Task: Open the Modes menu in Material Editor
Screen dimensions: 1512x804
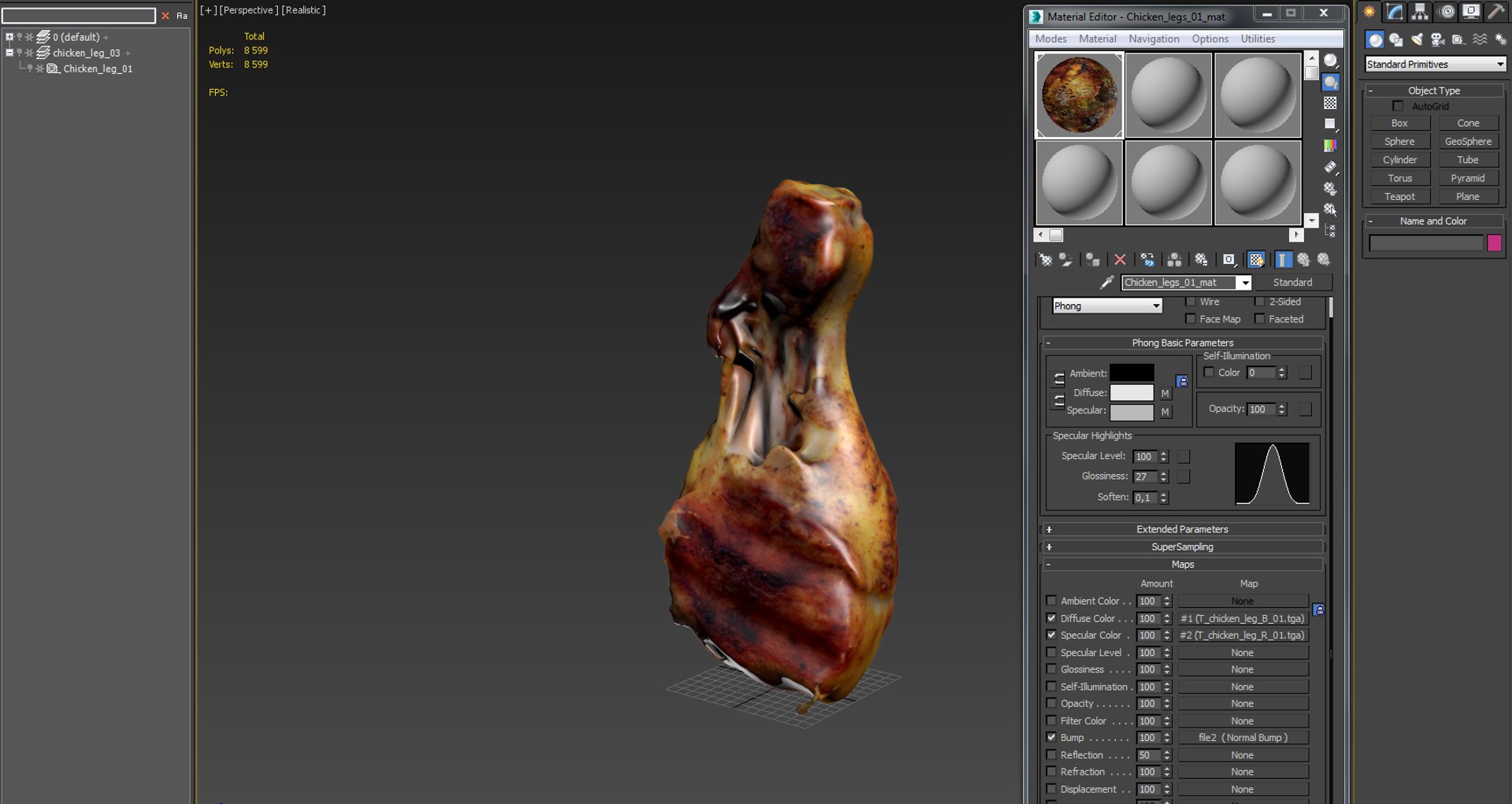Action: (1051, 39)
